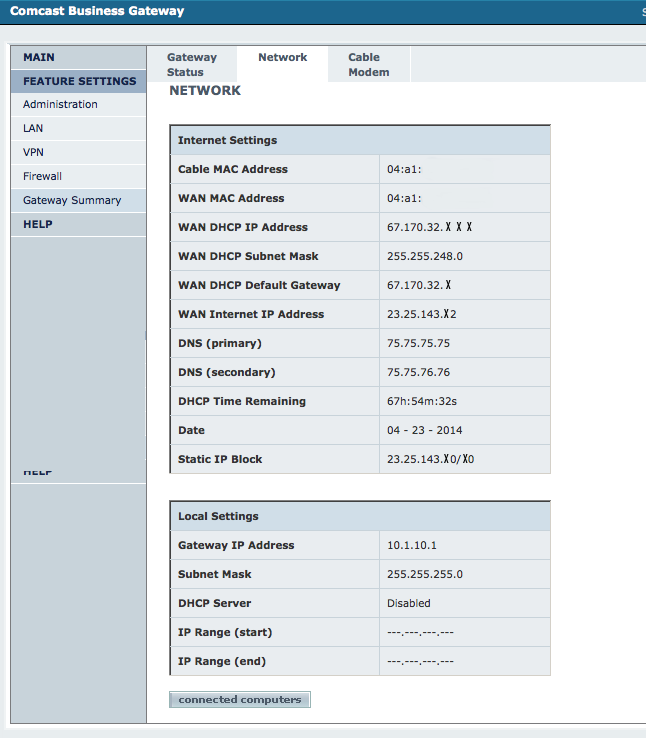Click secondary DNS value 75.75.76.76
The image size is (646, 738).
click(x=418, y=372)
